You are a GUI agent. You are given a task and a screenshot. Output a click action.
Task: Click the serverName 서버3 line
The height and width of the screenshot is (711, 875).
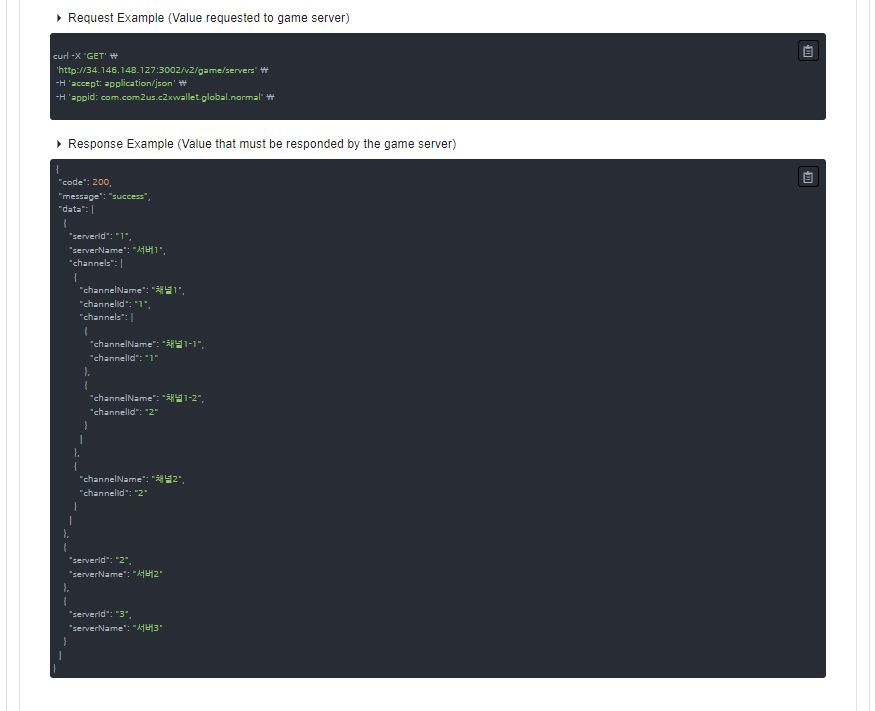(116, 628)
